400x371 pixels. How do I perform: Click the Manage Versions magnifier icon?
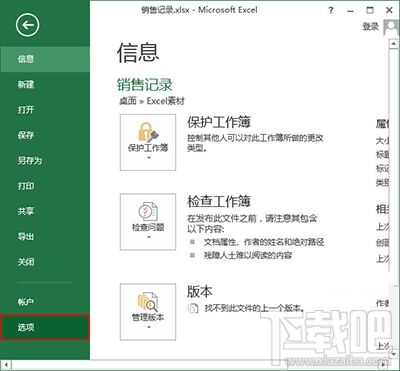tap(148, 302)
